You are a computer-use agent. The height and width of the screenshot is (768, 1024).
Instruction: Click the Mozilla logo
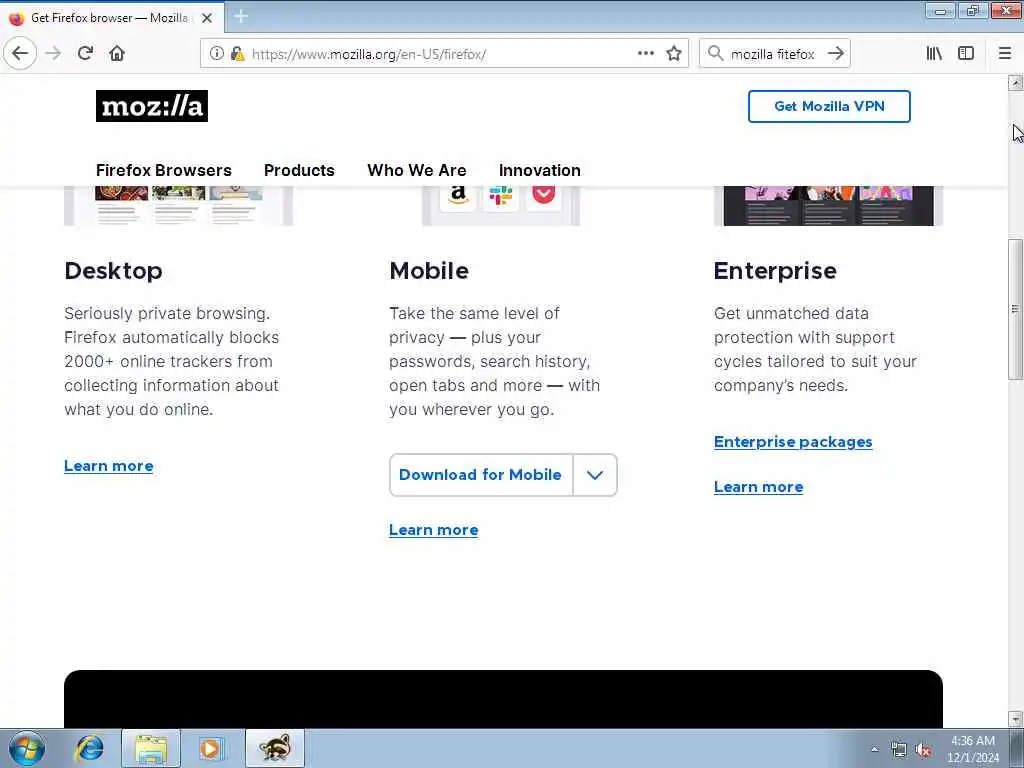point(152,106)
